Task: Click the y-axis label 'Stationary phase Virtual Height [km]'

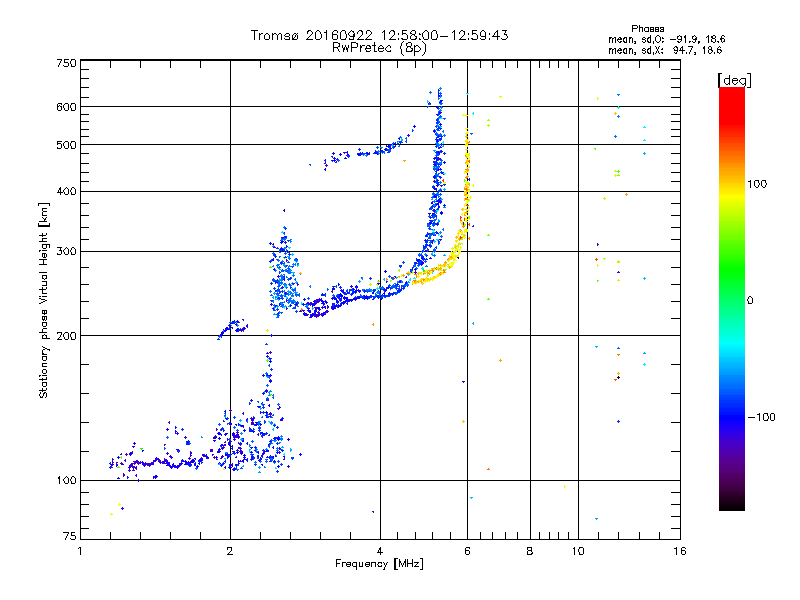Action: [x=44, y=300]
